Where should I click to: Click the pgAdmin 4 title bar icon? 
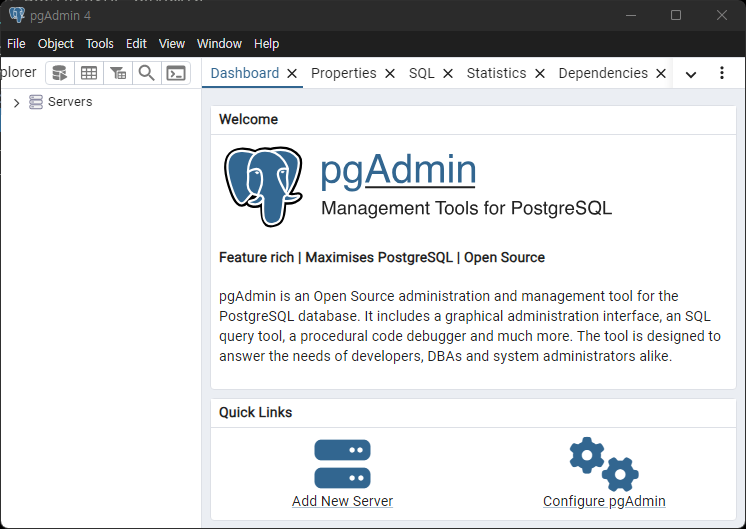tap(17, 15)
